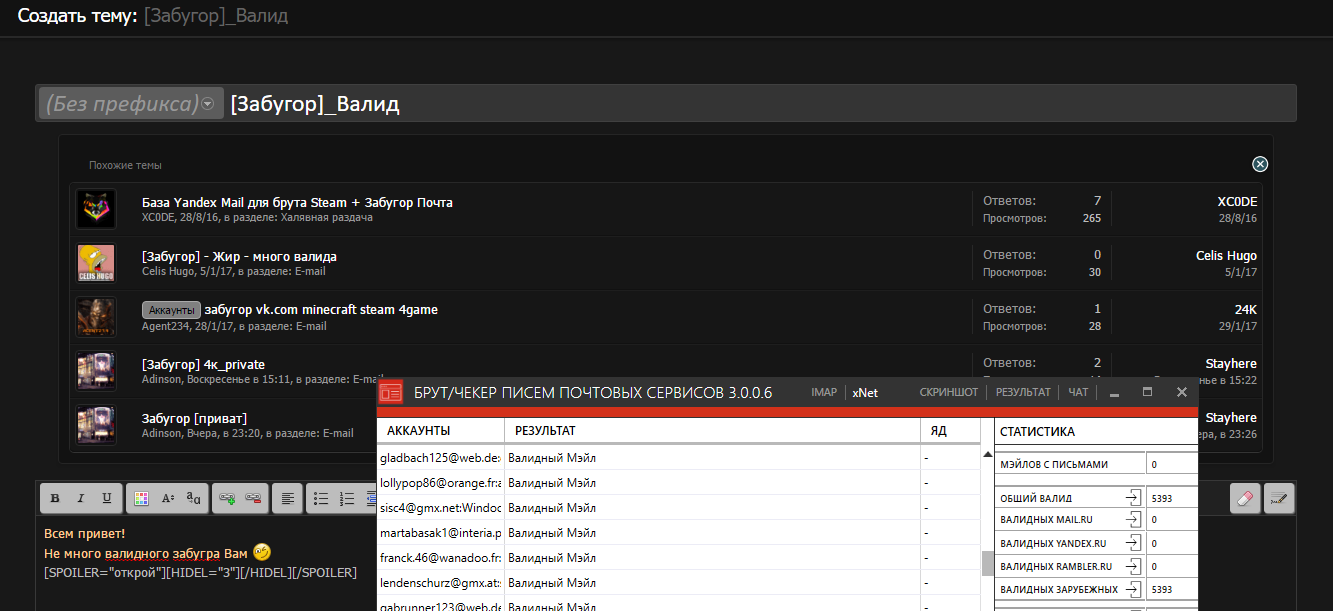
Task: Export ВАЛИДНЫХ RAMBLER.RU results via arrow icon
Action: point(1132,566)
